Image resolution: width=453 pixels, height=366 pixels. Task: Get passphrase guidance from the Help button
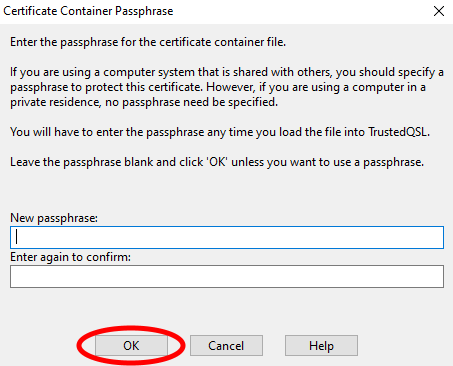pos(321,346)
